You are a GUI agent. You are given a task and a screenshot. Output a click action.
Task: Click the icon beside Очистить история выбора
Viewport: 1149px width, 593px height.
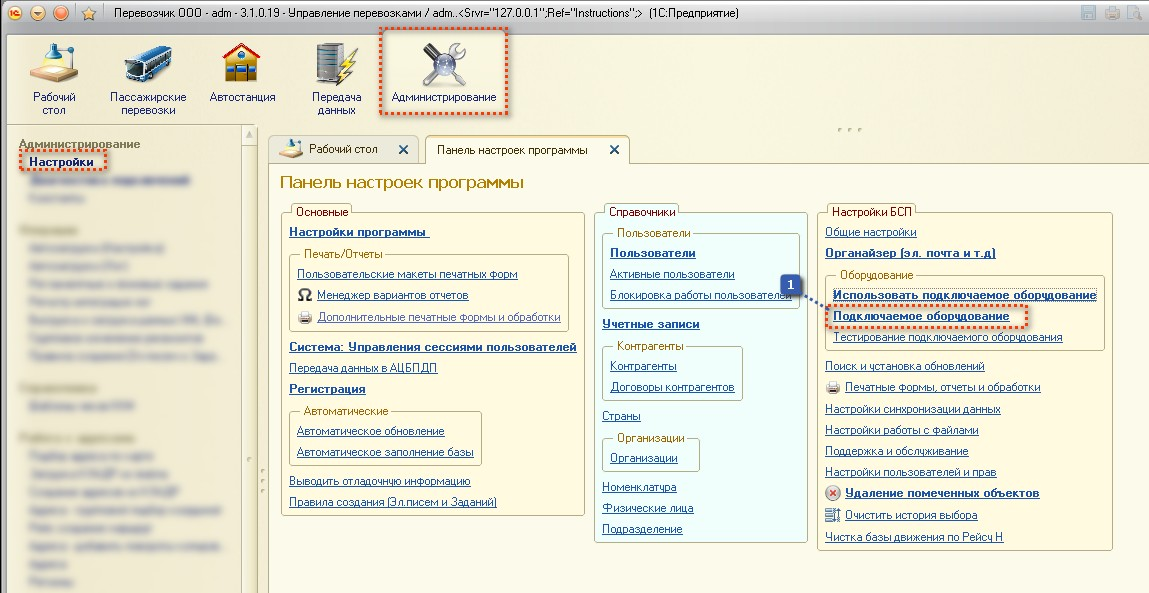(833, 515)
